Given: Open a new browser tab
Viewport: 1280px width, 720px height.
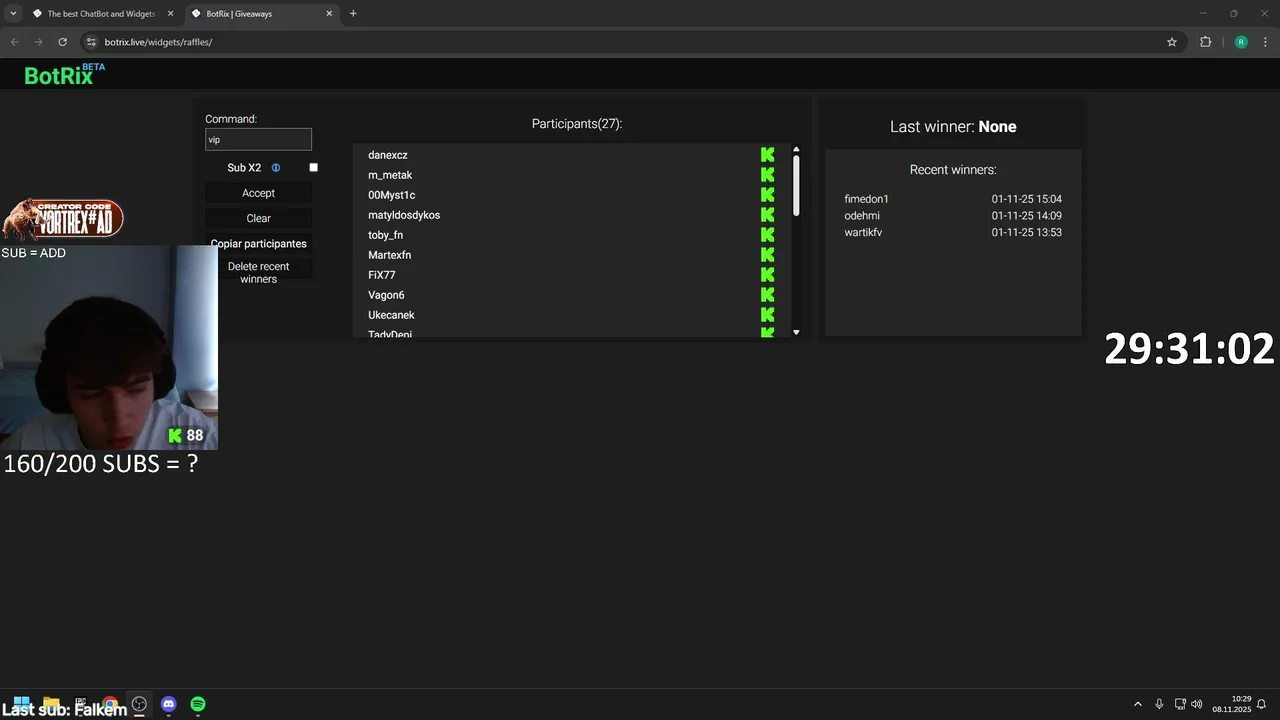Looking at the screenshot, I should pos(353,14).
